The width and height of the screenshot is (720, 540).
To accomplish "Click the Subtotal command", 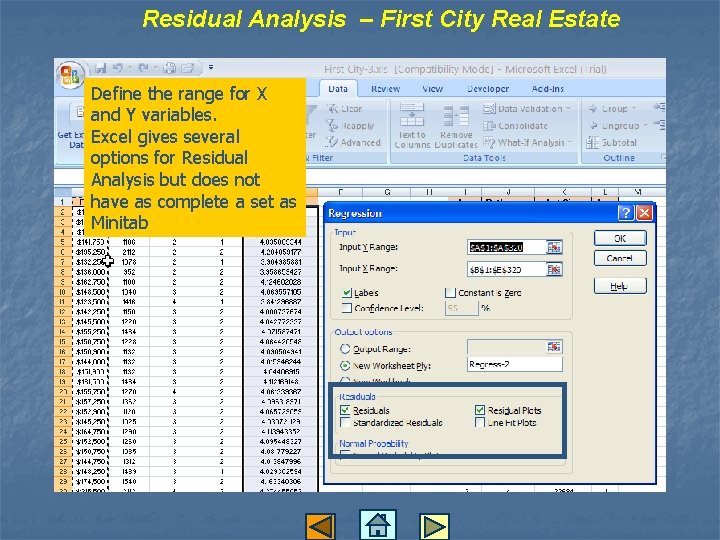I will pos(612,143).
